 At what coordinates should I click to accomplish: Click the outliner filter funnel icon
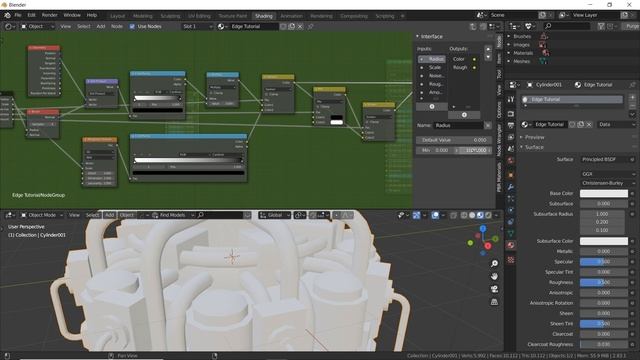click(601, 26)
